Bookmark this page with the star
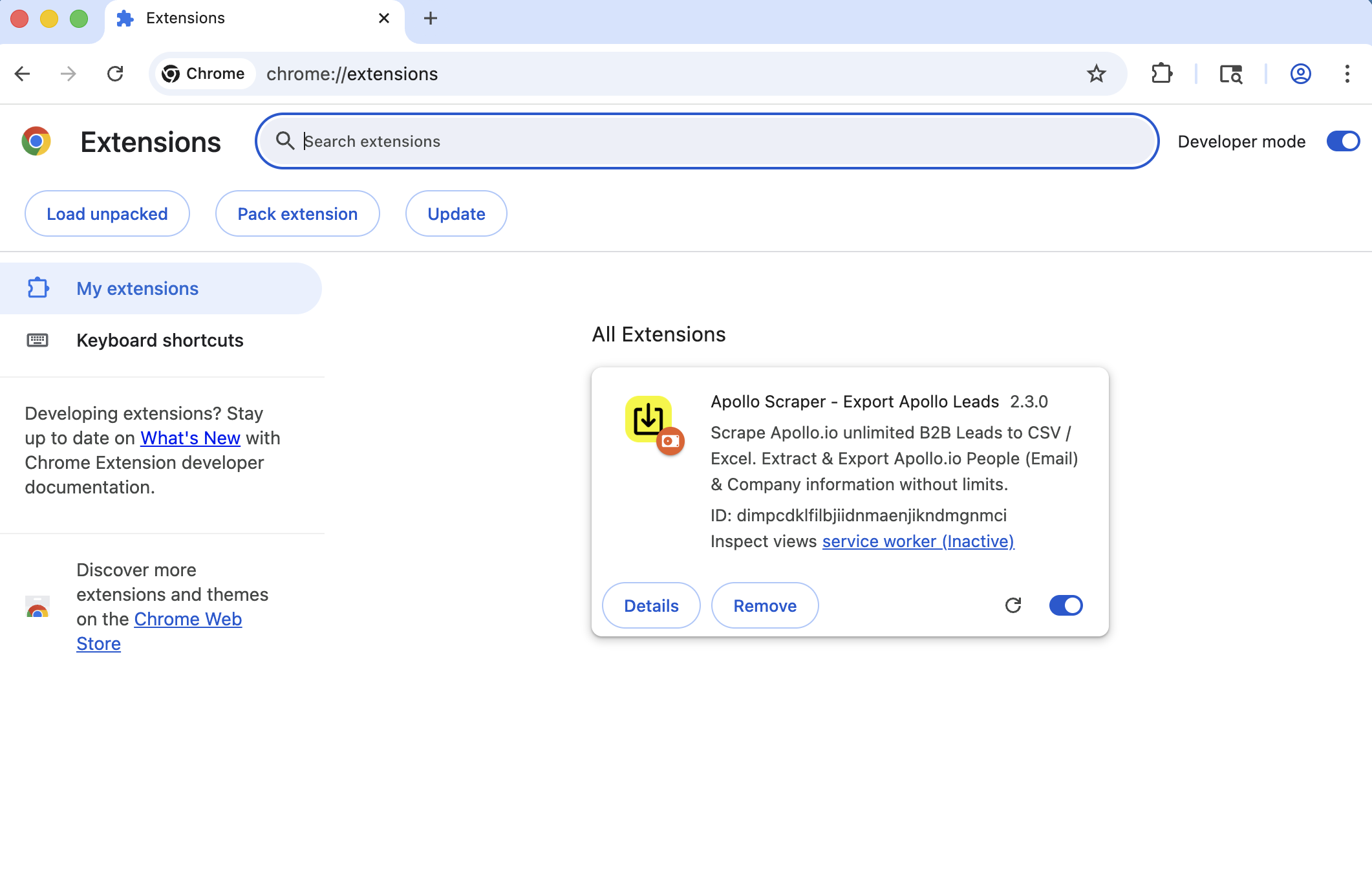1372x886 pixels. tap(1096, 74)
